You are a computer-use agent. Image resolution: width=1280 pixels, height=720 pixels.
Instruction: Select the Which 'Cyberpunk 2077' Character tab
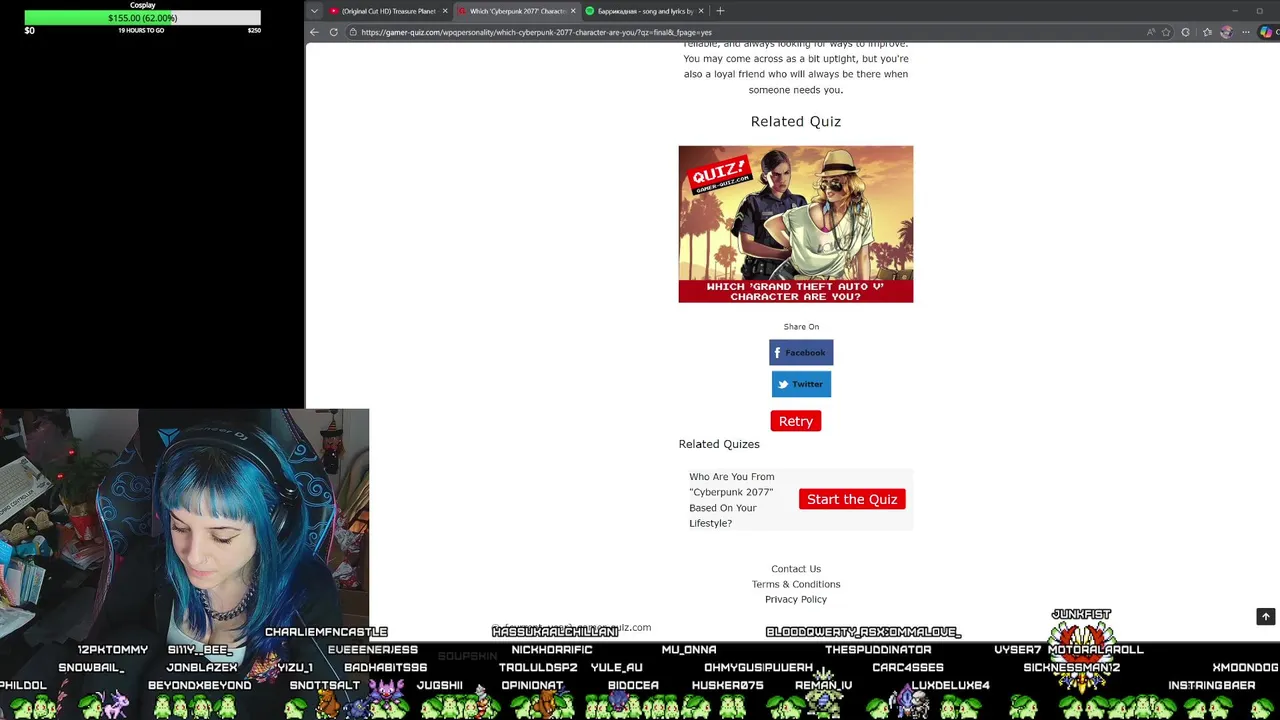tap(517, 11)
